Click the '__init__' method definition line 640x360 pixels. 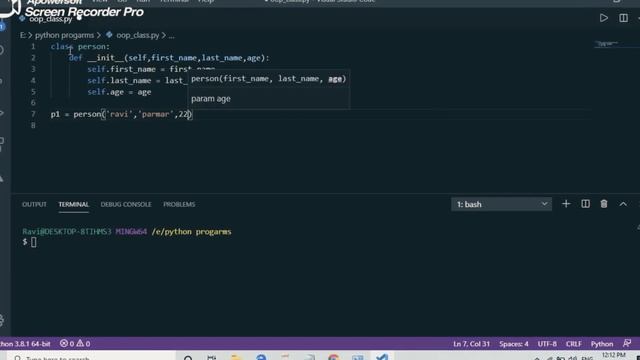169,58
